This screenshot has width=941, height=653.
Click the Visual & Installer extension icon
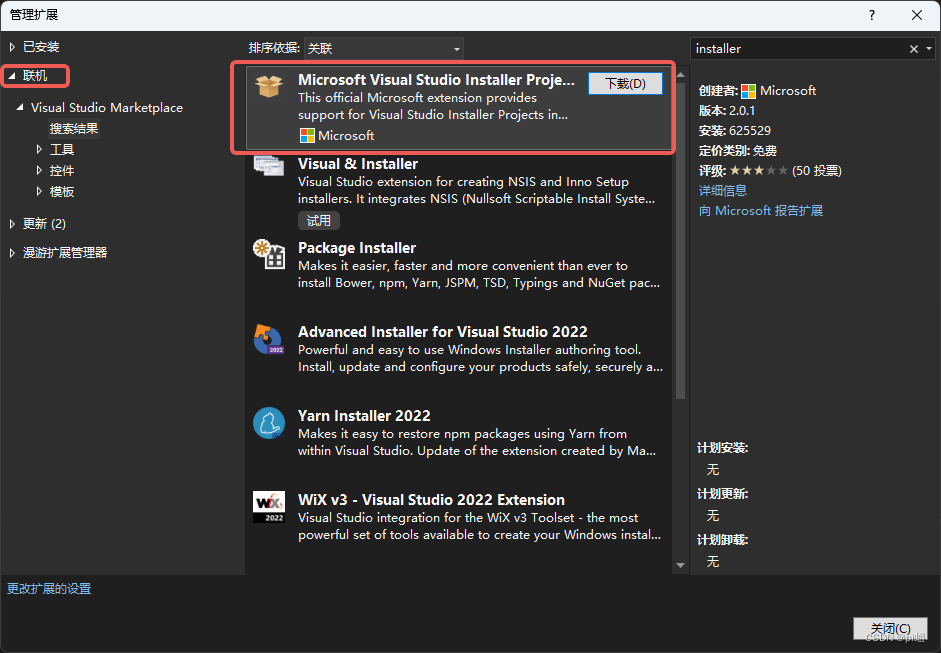(x=268, y=165)
